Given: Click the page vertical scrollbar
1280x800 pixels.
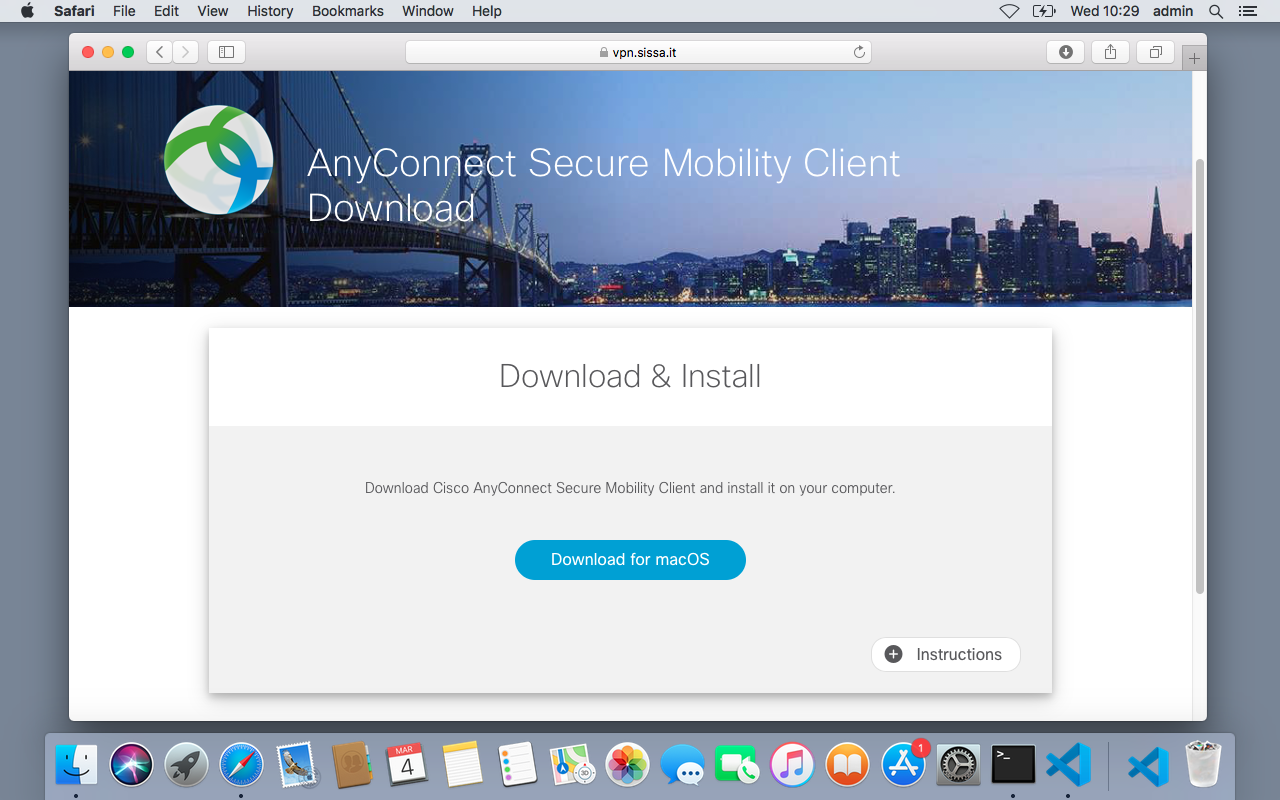Looking at the screenshot, I should [1200, 376].
